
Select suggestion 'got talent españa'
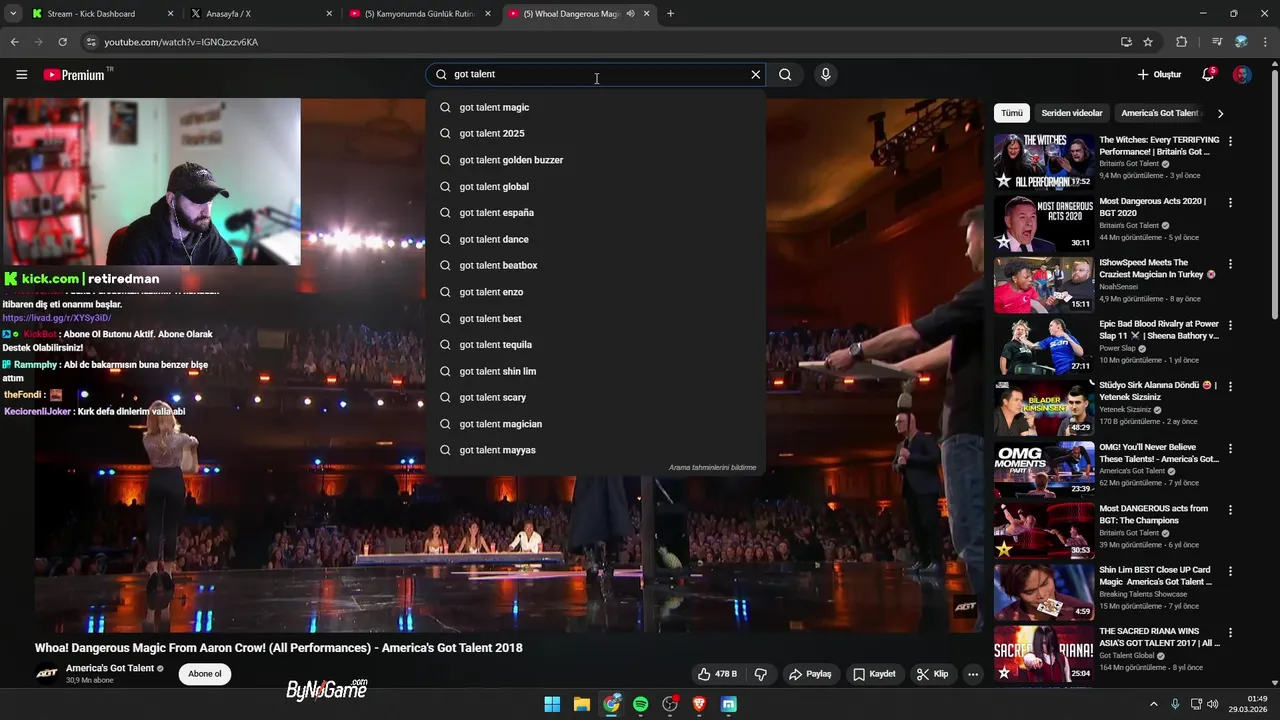[x=596, y=212]
